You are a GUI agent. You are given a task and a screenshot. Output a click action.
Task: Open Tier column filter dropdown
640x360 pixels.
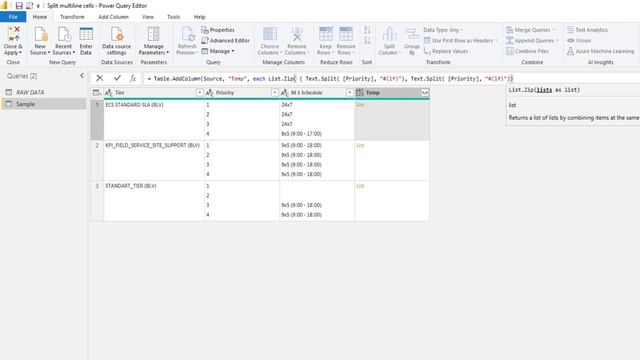click(x=199, y=93)
